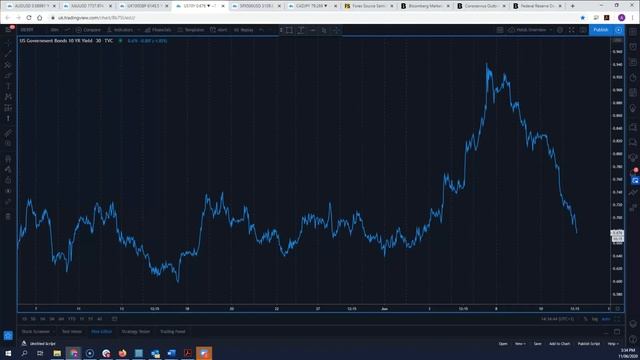The width and height of the screenshot is (640, 360).
Task: Click the 14:34:44 UTC timezone clock
Action: tap(558, 319)
